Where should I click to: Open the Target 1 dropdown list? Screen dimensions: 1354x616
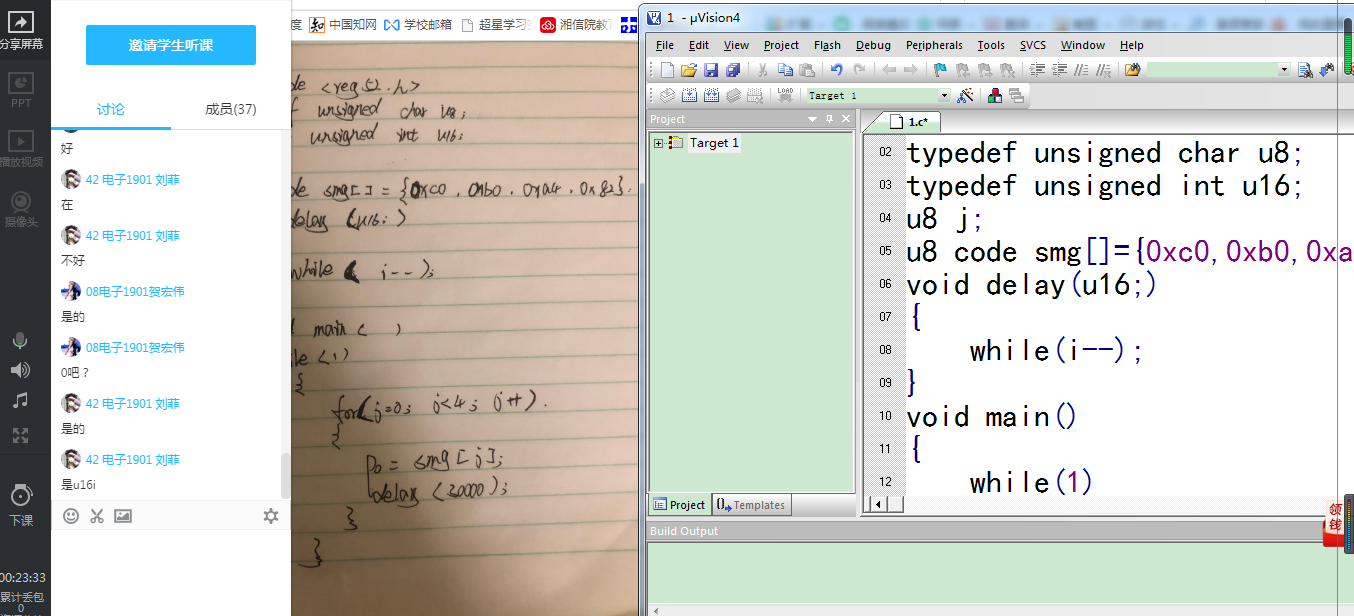point(943,96)
